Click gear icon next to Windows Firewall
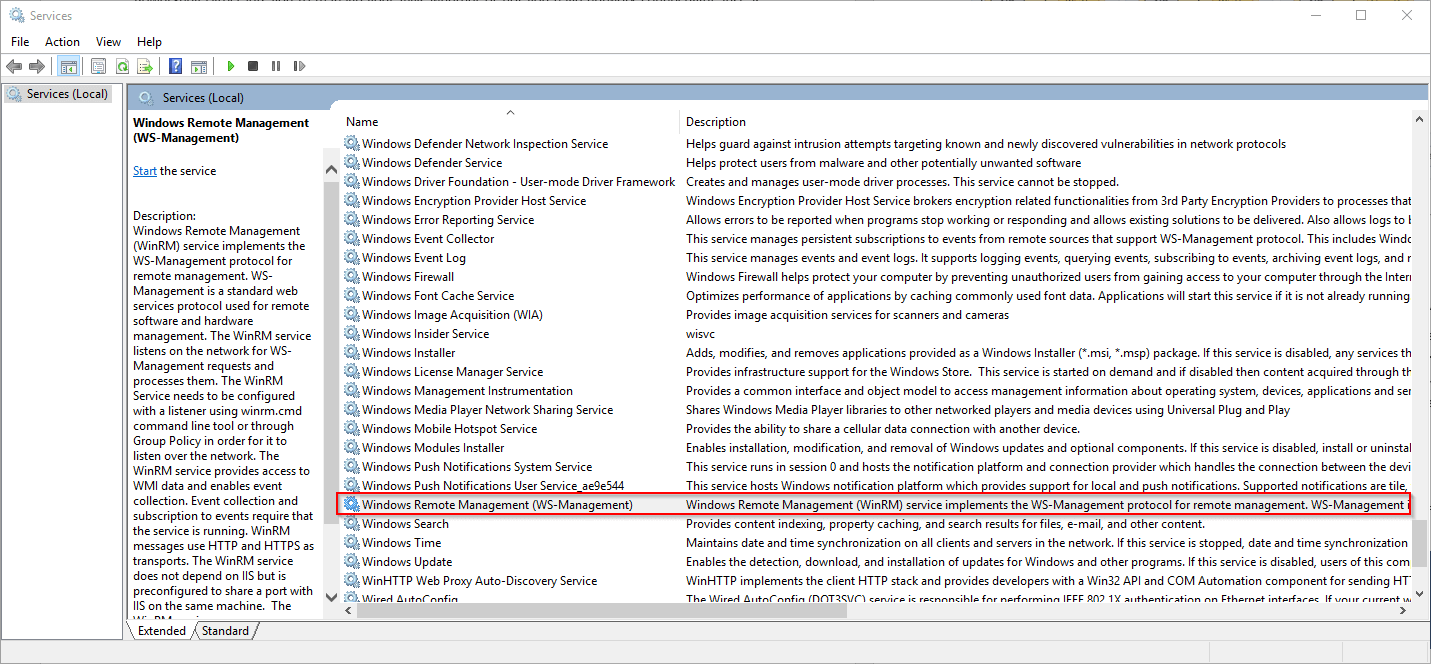 (352, 277)
